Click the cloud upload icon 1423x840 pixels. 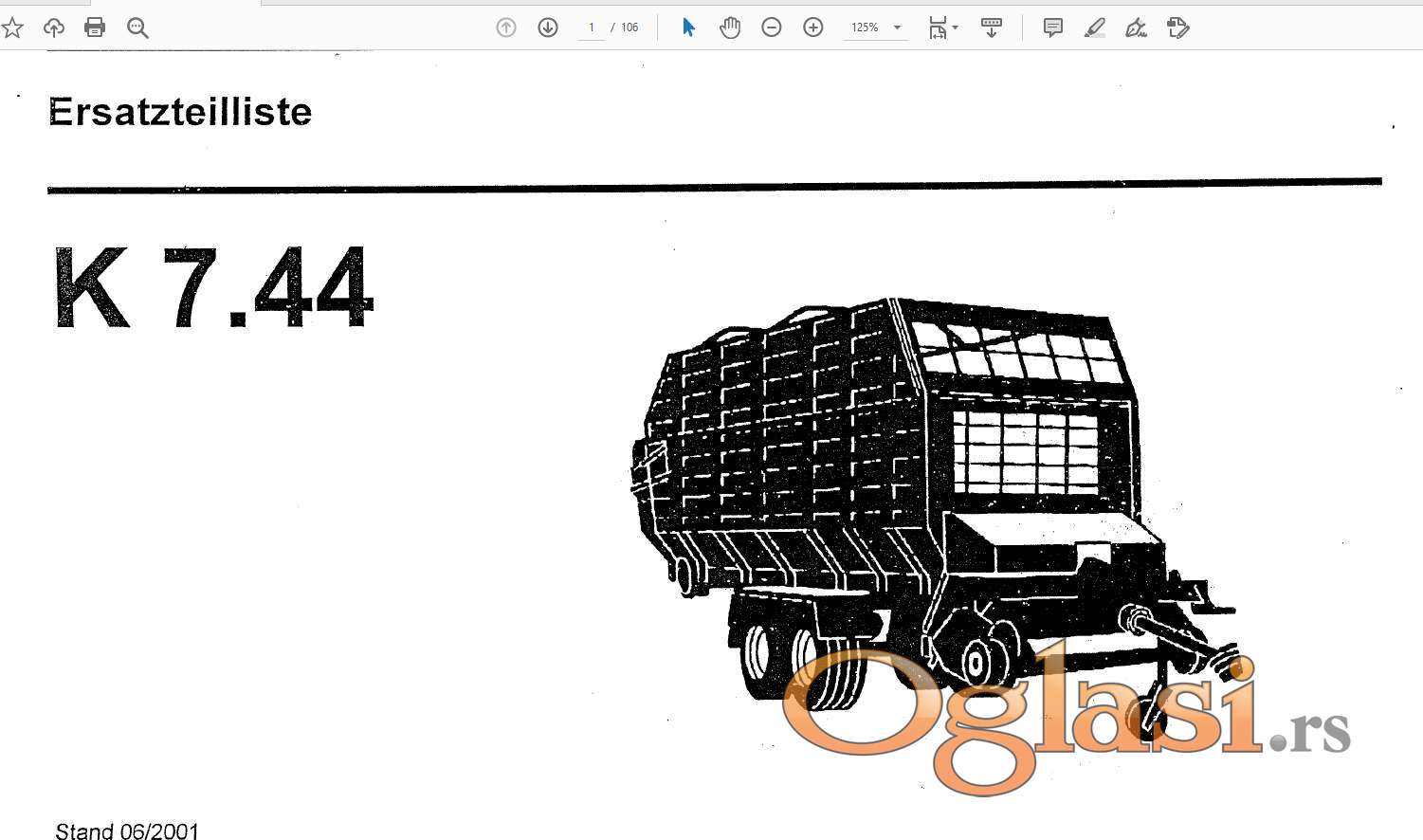(54, 27)
